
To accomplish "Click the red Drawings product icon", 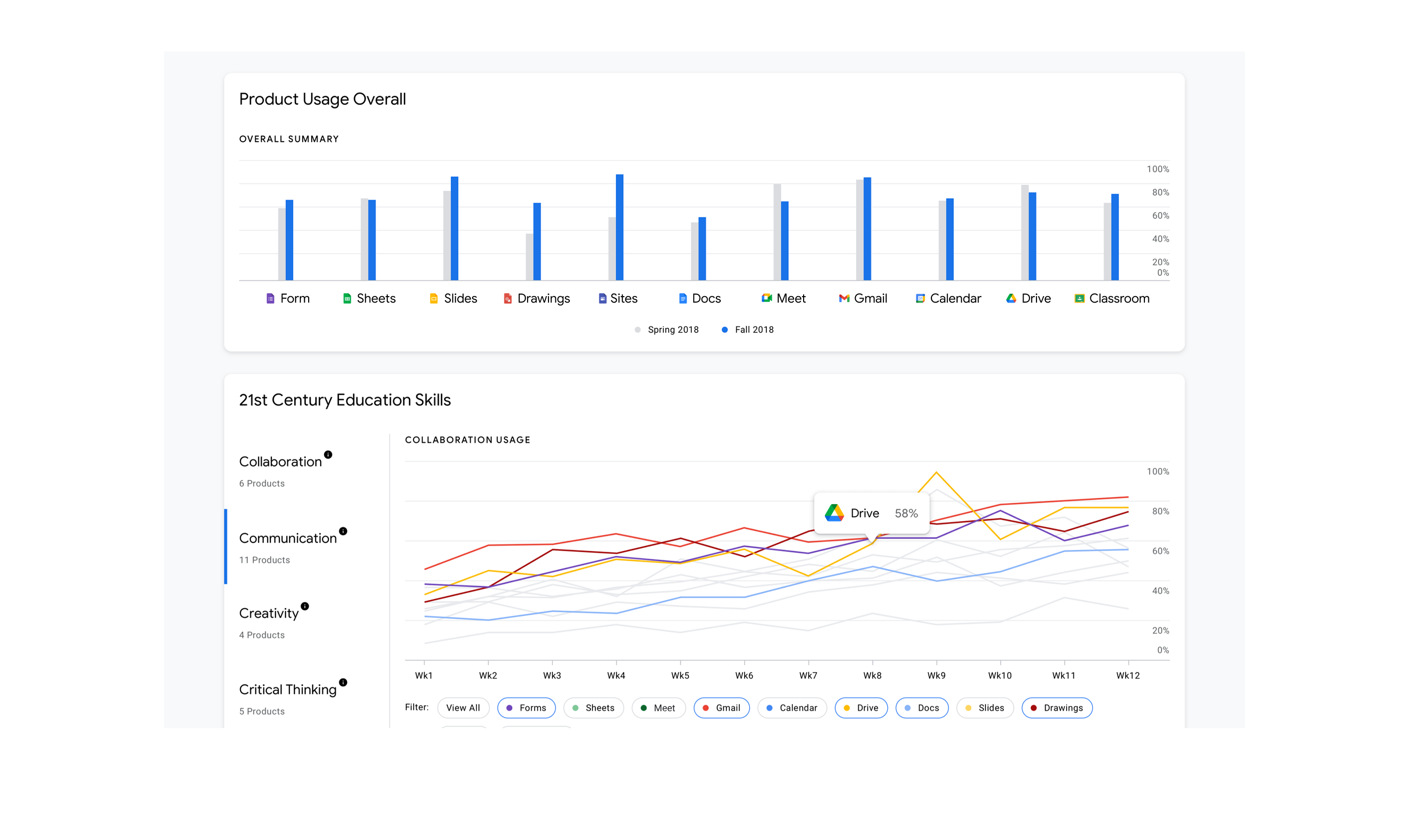I will [x=508, y=298].
